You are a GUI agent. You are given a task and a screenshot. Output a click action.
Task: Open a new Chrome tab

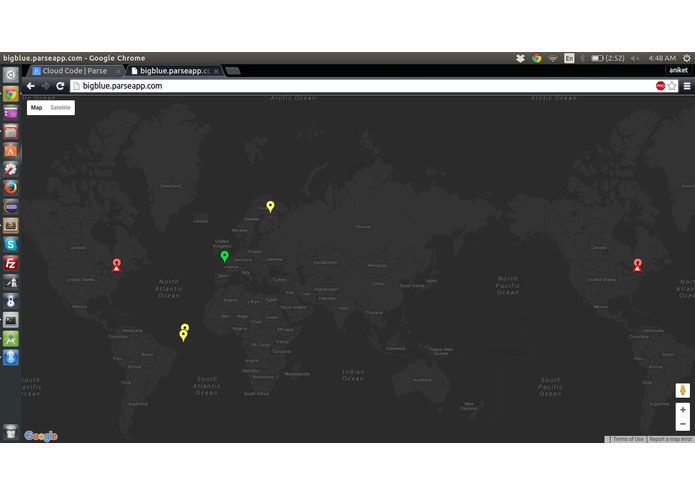pyautogui.click(x=233, y=71)
